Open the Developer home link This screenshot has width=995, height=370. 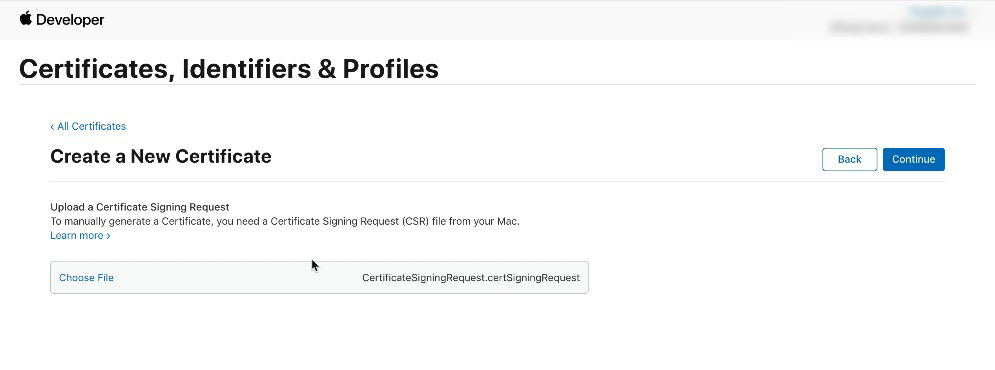click(70, 20)
